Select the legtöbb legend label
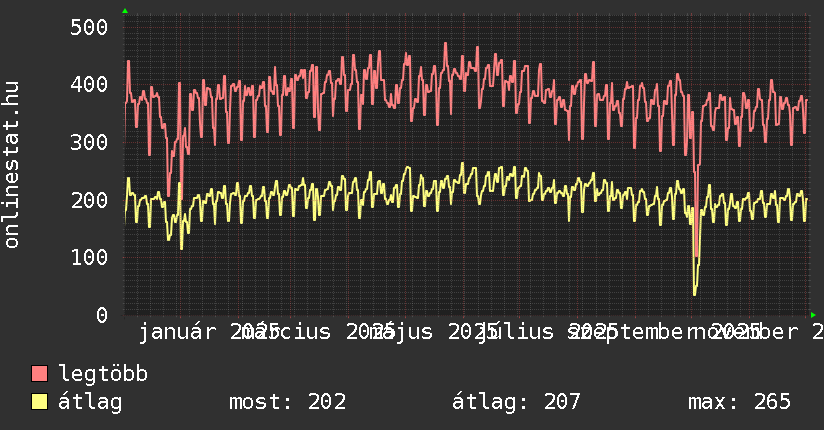The image size is (824, 430). [x=103, y=375]
